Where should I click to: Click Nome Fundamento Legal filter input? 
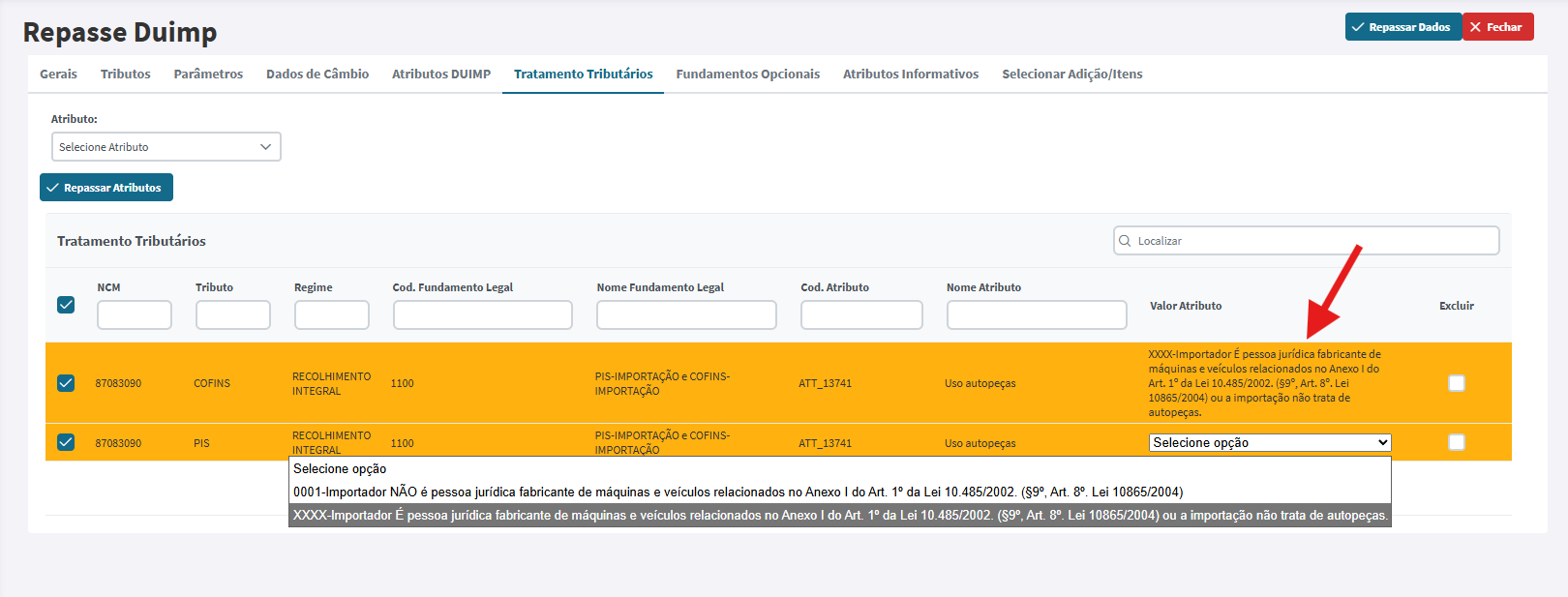686,314
